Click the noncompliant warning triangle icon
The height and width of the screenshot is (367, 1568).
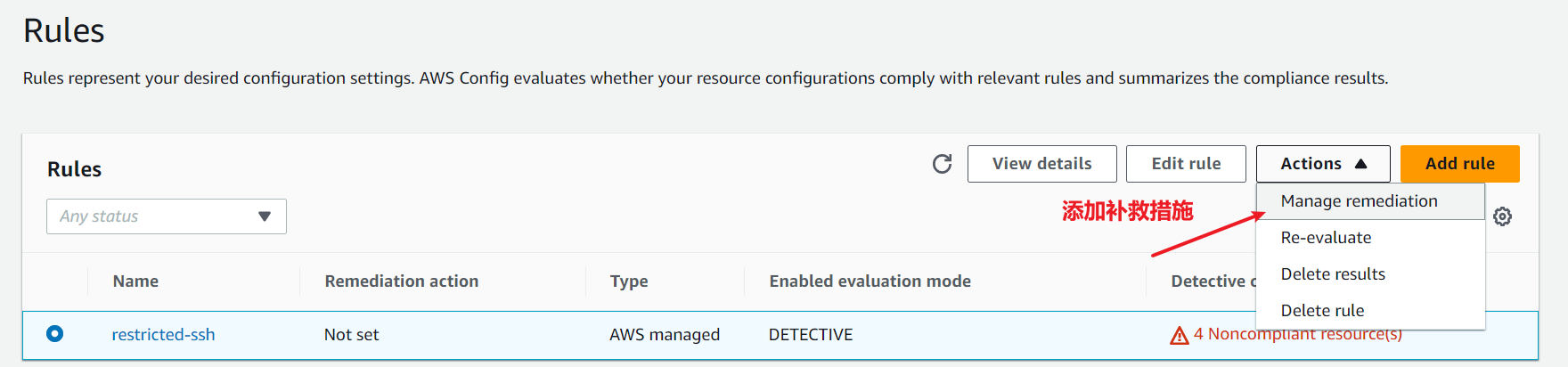click(1179, 336)
